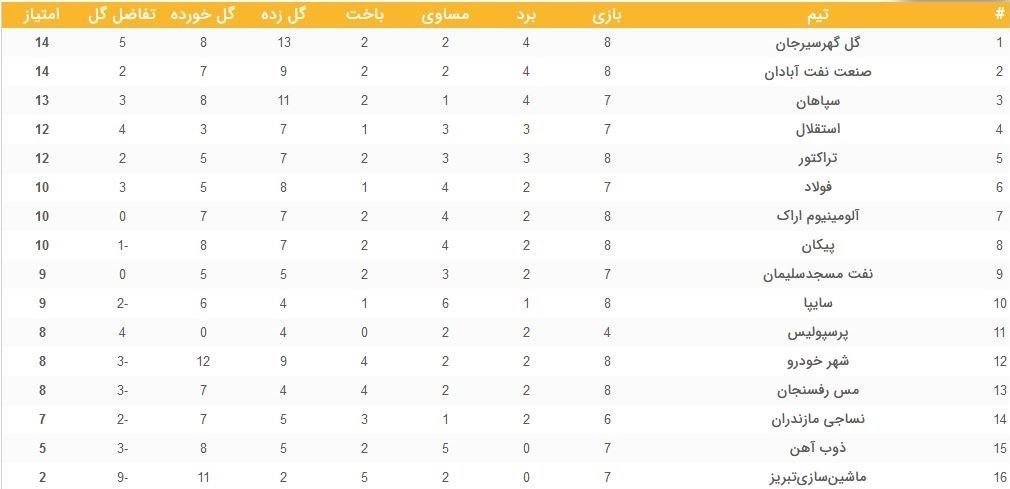Select the گل زده column header
The height and width of the screenshot is (489, 1010).
284,15
